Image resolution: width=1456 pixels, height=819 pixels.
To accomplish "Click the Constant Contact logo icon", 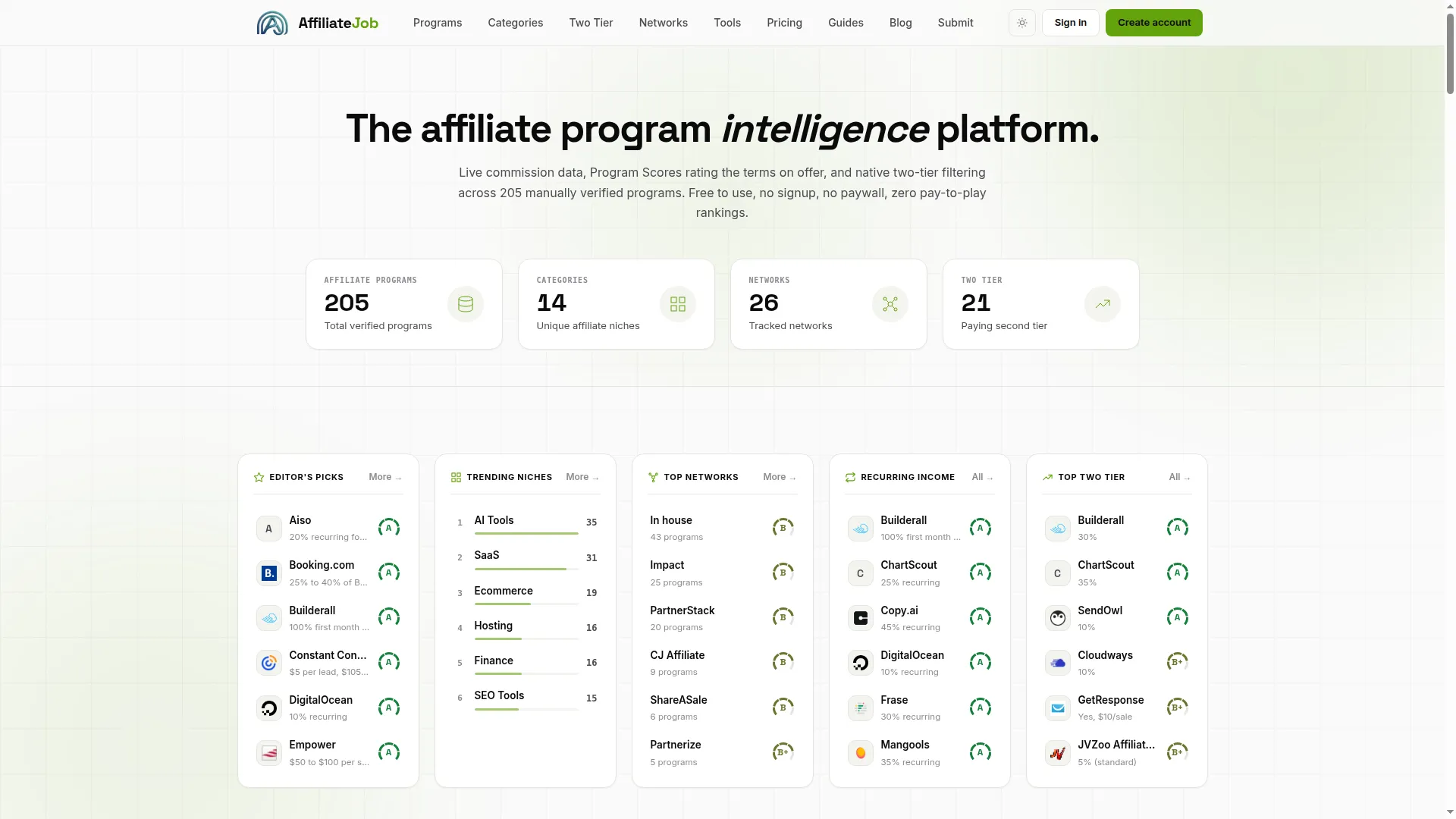I will pos(268,664).
